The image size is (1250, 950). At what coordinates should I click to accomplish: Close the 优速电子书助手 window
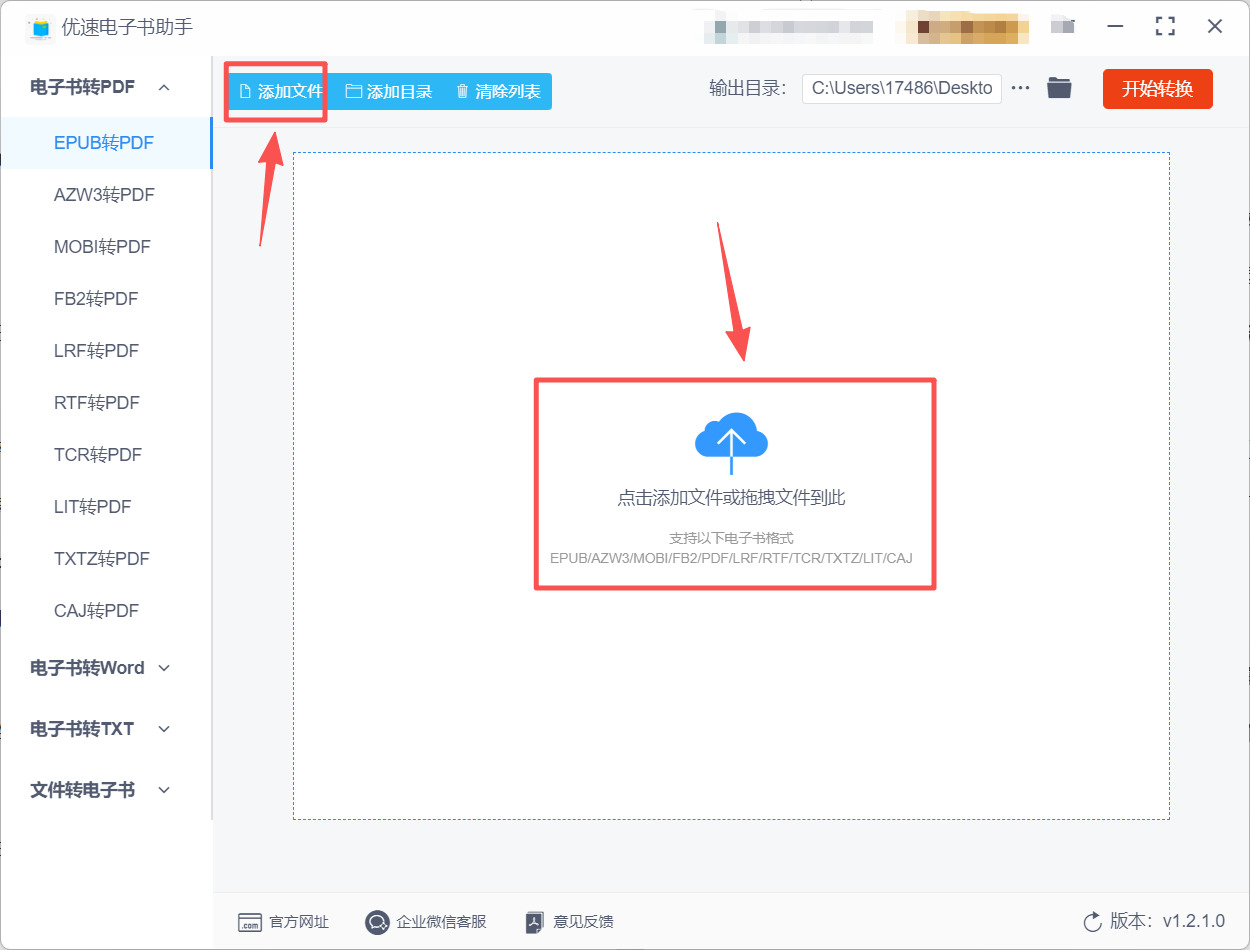point(1215,26)
